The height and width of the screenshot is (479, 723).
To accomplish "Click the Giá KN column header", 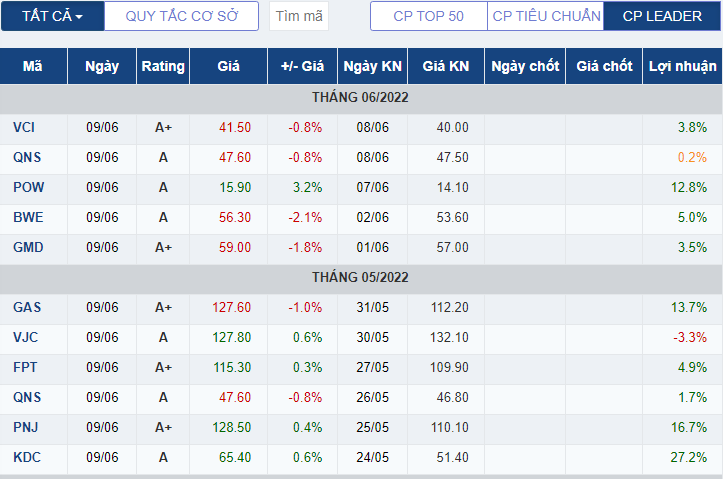I will coord(446,66).
